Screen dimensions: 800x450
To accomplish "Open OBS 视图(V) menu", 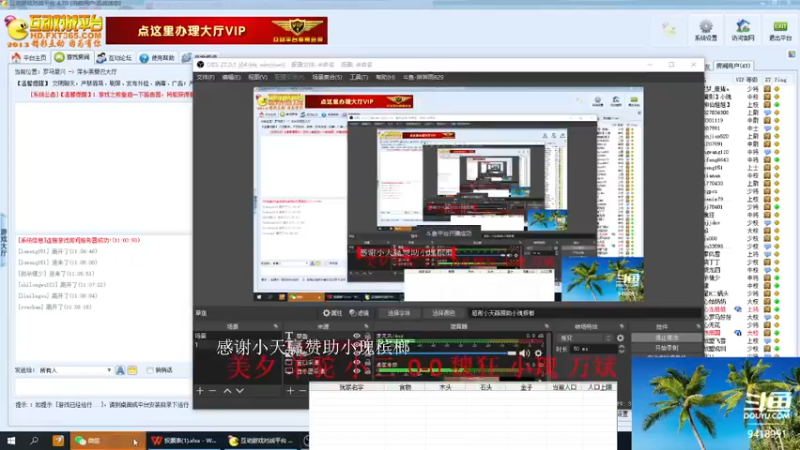I will pyautogui.click(x=258, y=77).
